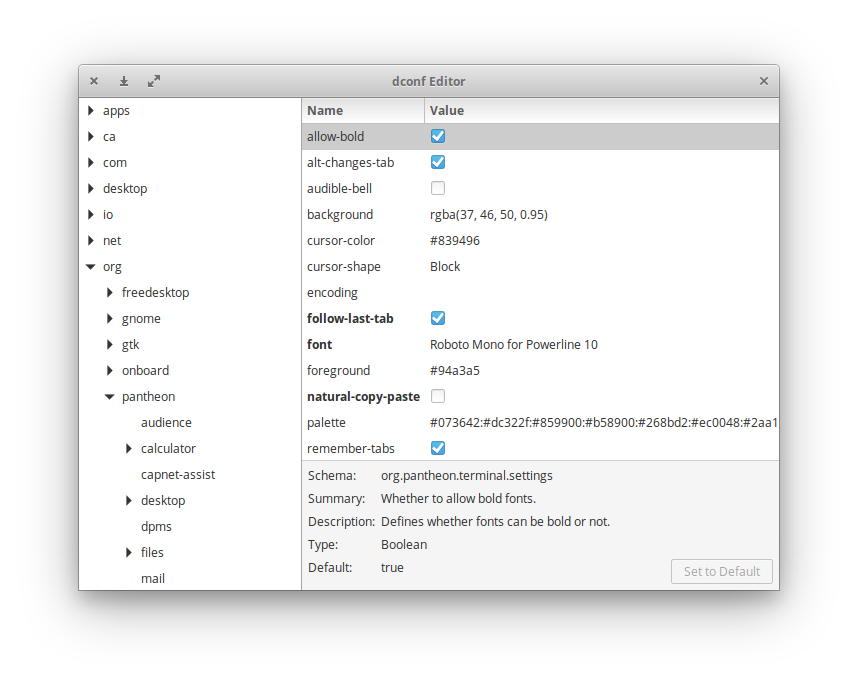Expand the org tree branch arrow
The width and height of the screenshot is (858, 683).
point(91,266)
